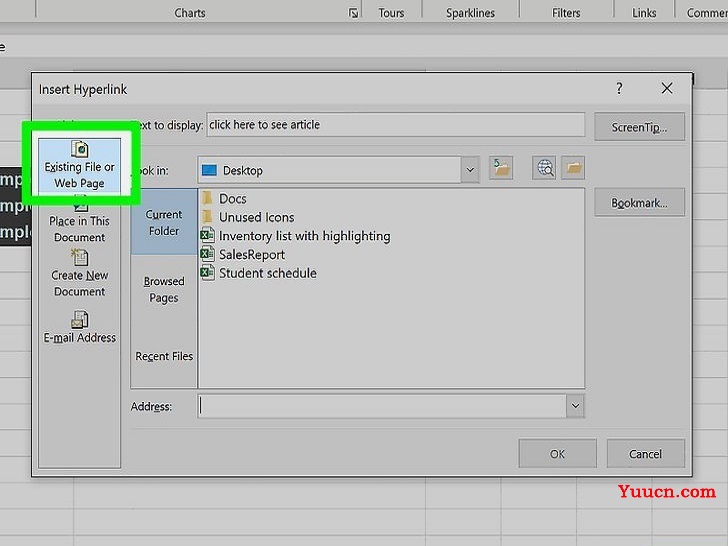Click Tours group label in Excel ribbon
Image resolution: width=728 pixels, height=546 pixels.
[x=391, y=13]
